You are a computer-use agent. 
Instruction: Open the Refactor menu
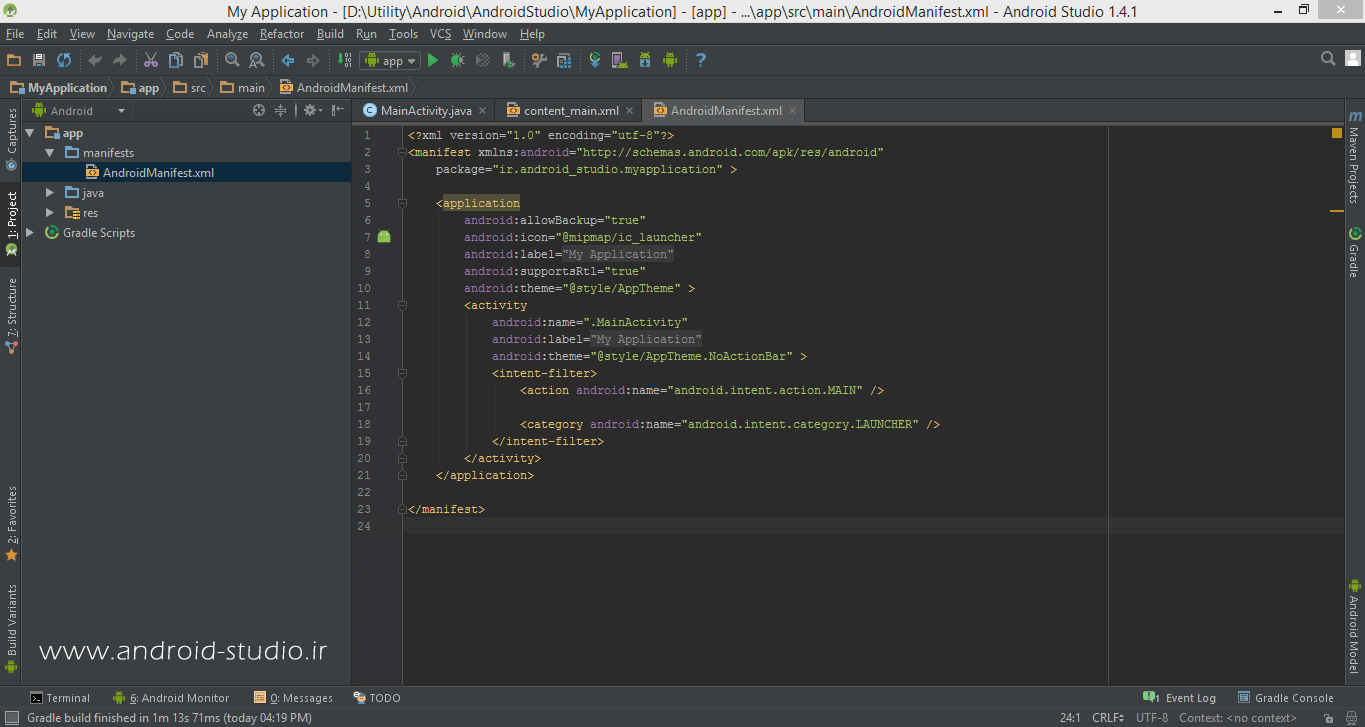pos(282,34)
